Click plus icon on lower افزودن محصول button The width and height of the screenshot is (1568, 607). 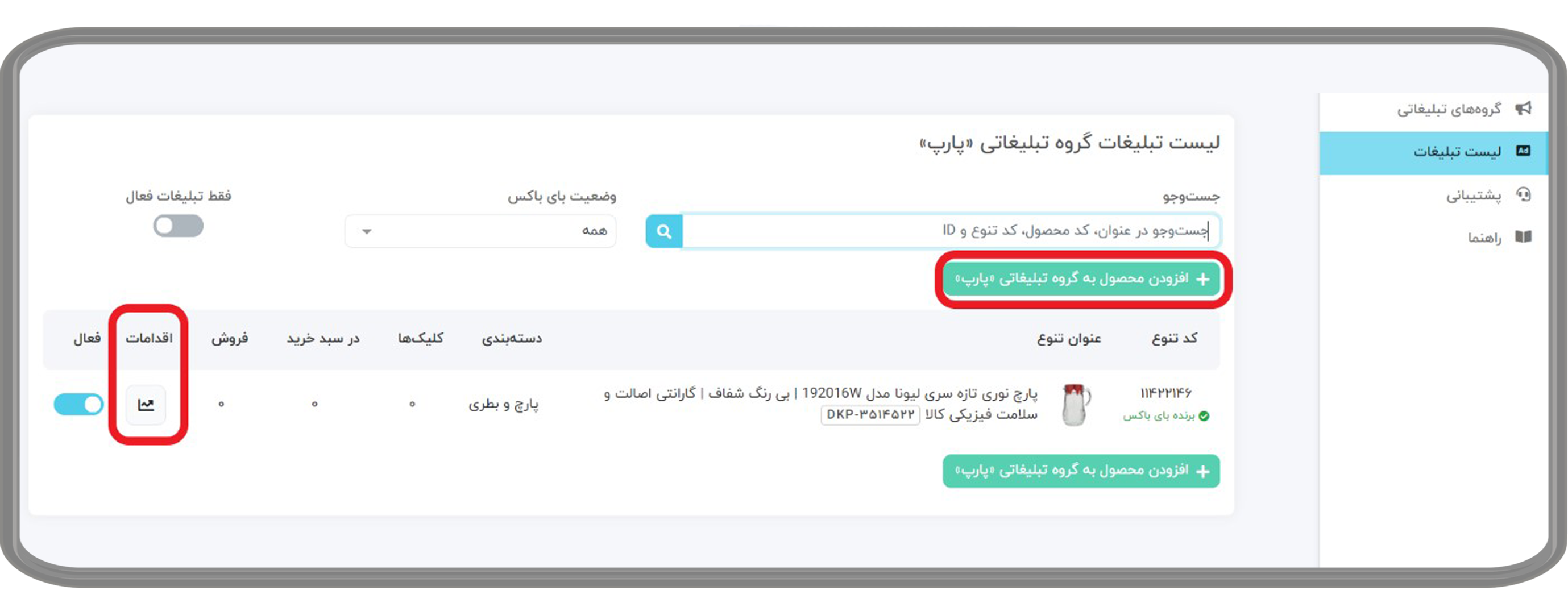pyautogui.click(x=1202, y=471)
